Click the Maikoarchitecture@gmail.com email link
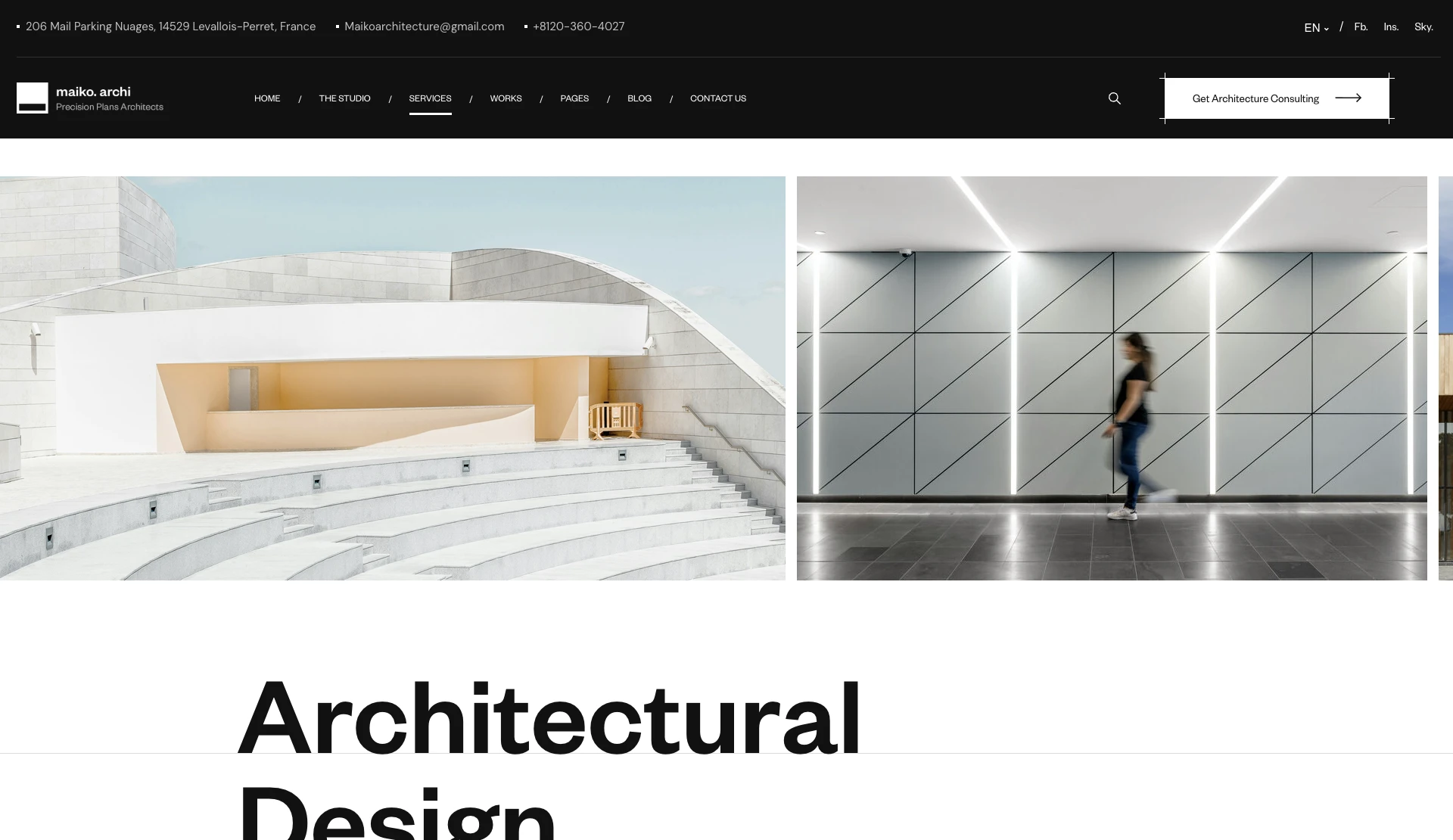 424,26
